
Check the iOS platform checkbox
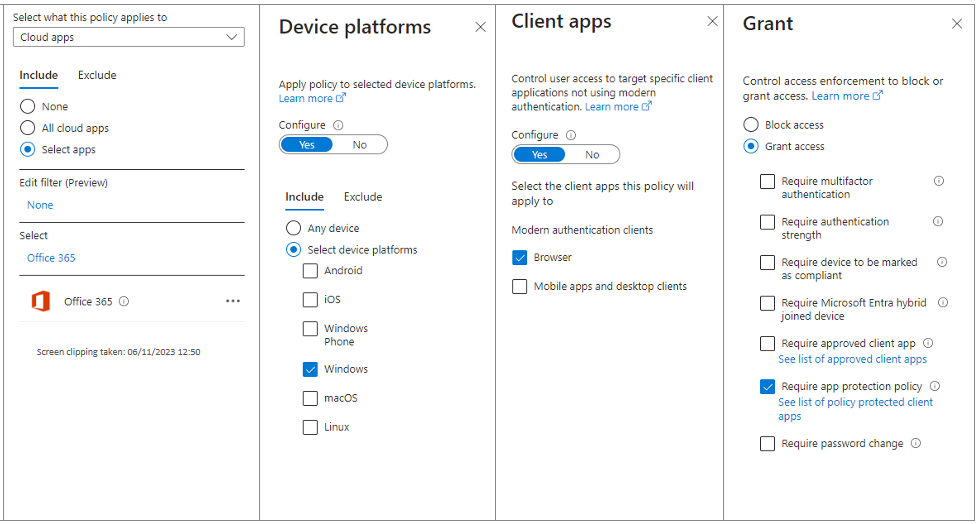tap(310, 300)
